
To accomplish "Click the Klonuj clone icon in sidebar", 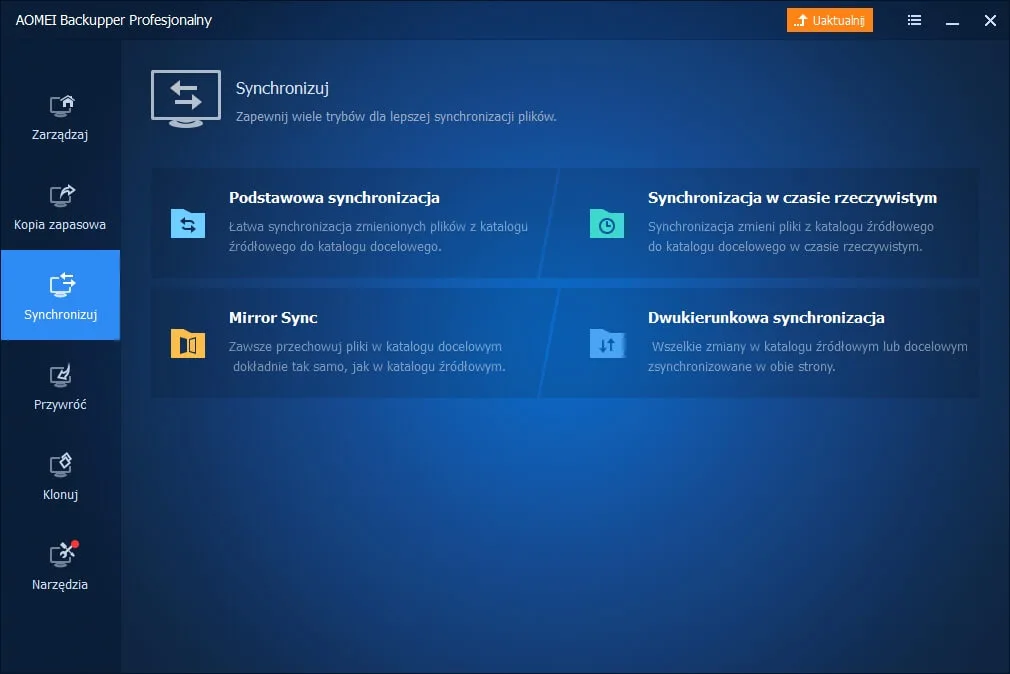I will 61,465.
